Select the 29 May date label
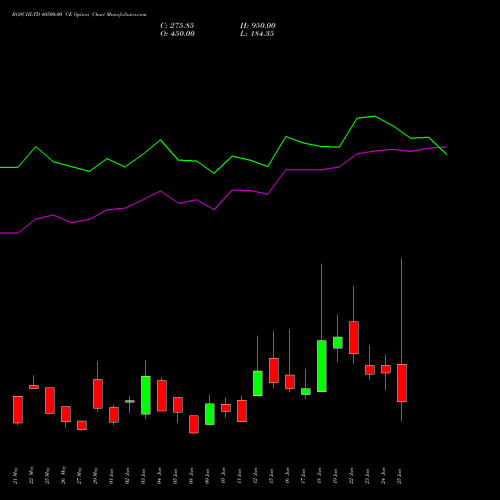500x500 pixels. pyautogui.click(x=96, y=476)
